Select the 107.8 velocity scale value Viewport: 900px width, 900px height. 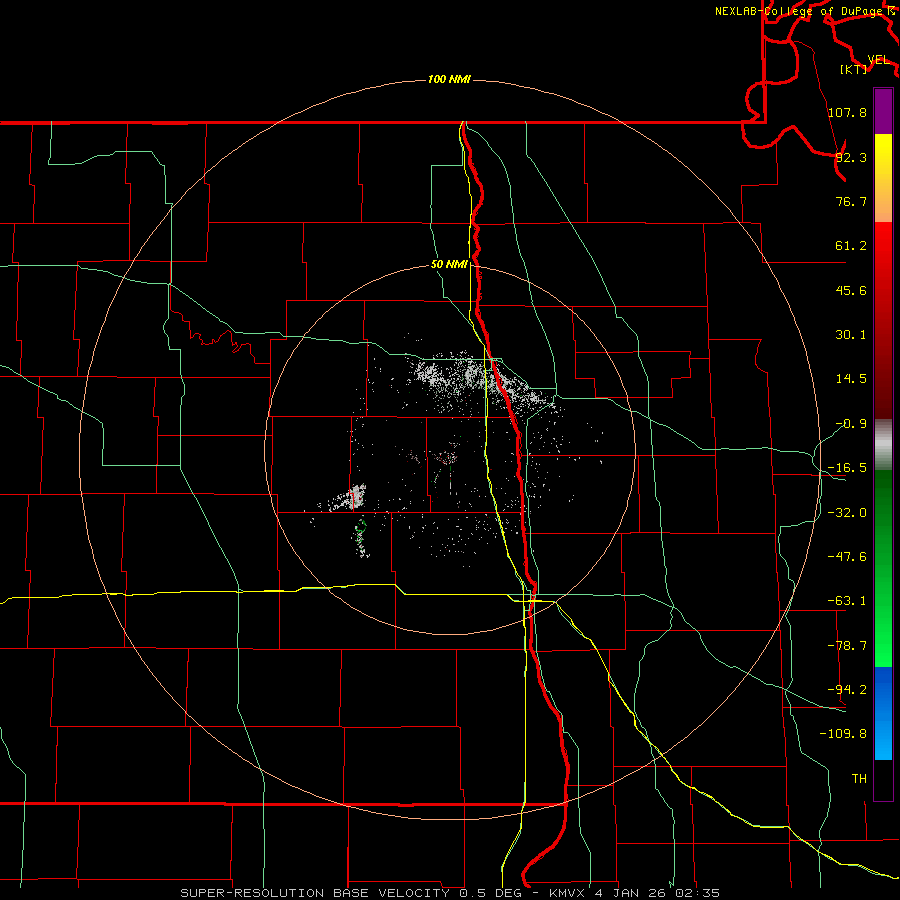[847, 112]
